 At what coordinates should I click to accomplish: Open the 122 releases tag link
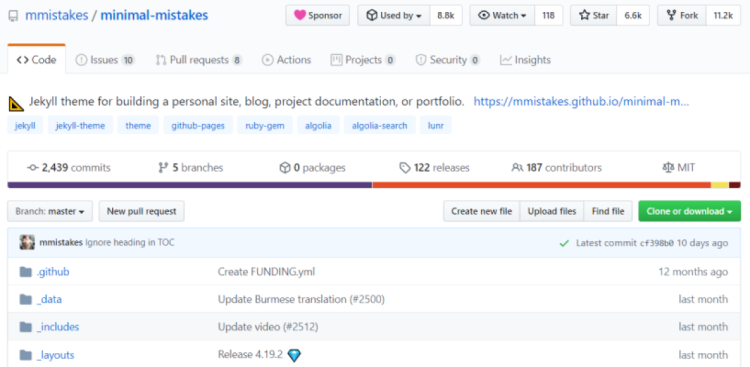[434, 168]
